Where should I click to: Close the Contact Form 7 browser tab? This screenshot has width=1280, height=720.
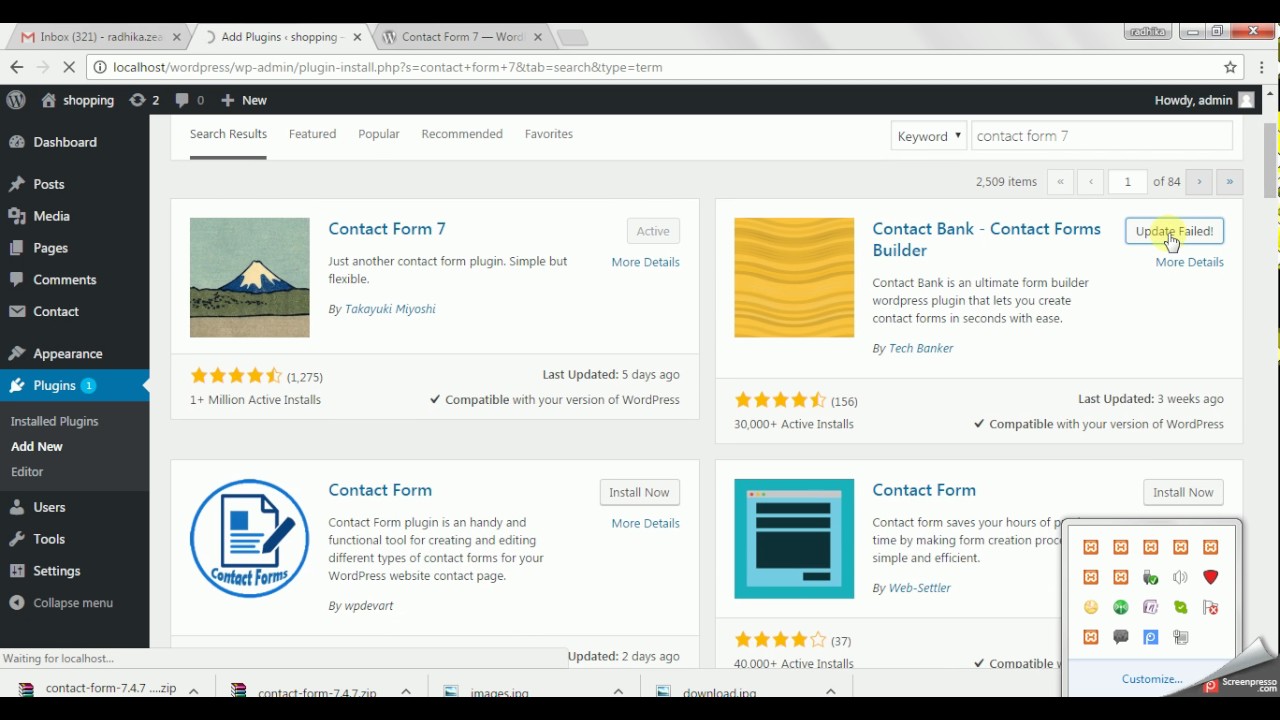click(x=538, y=37)
